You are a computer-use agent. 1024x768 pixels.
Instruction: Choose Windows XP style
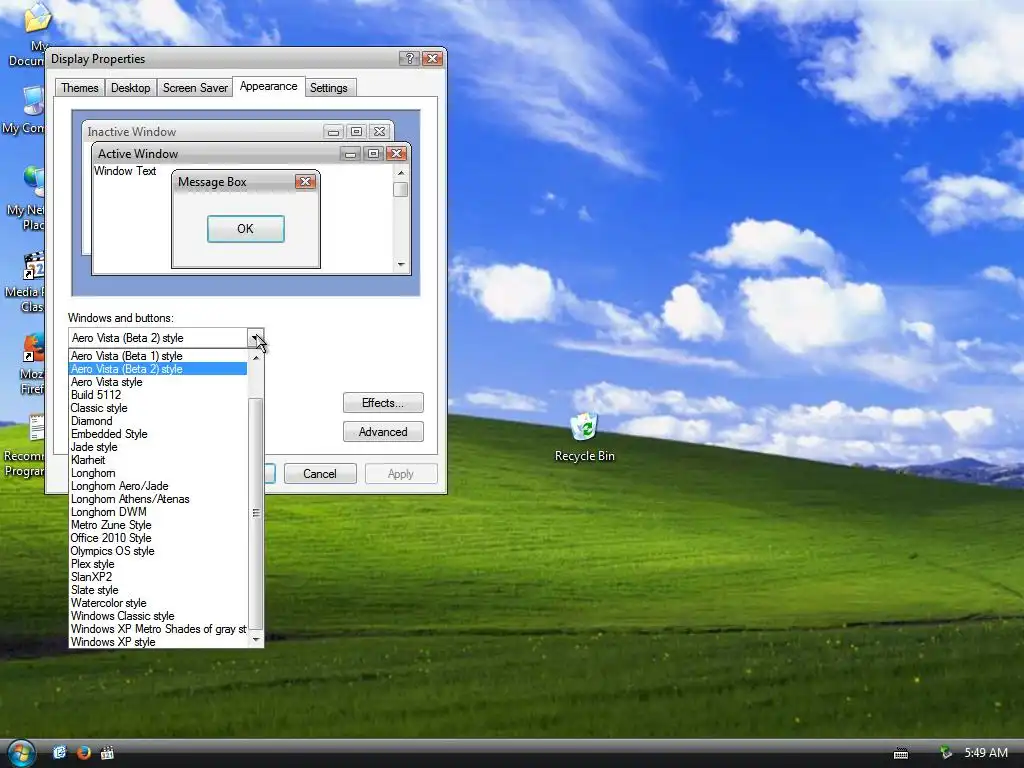[x=158, y=642]
